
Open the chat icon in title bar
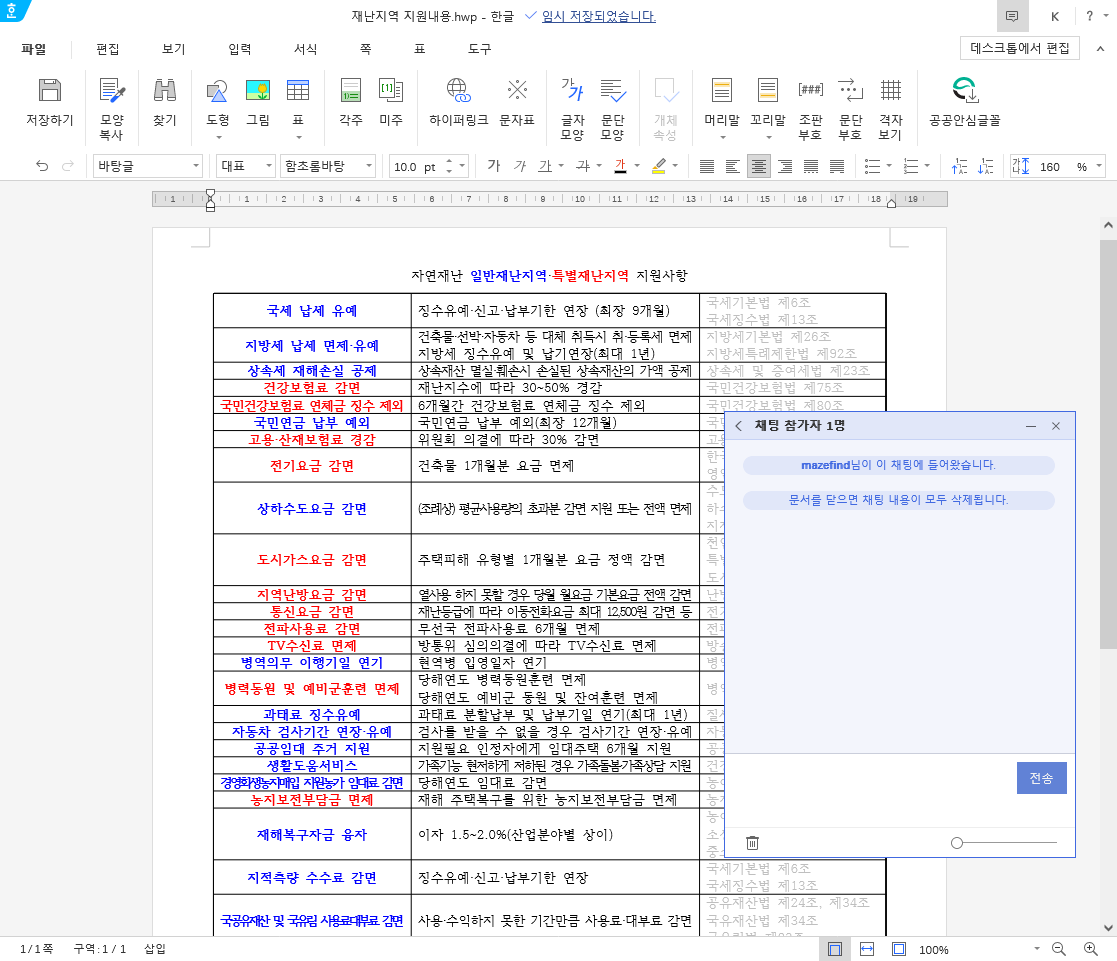pos(1012,16)
